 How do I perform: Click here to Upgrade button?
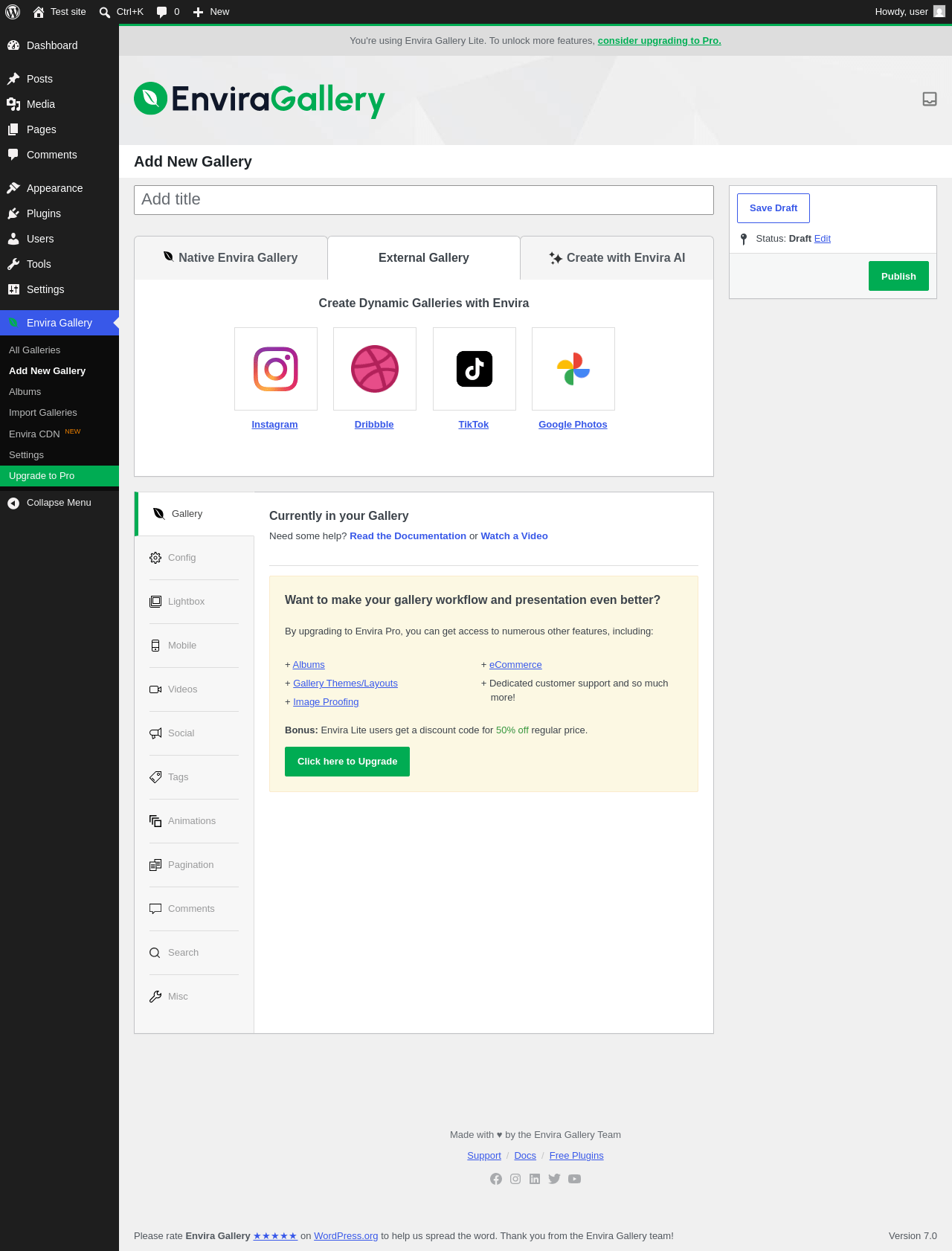point(347,762)
